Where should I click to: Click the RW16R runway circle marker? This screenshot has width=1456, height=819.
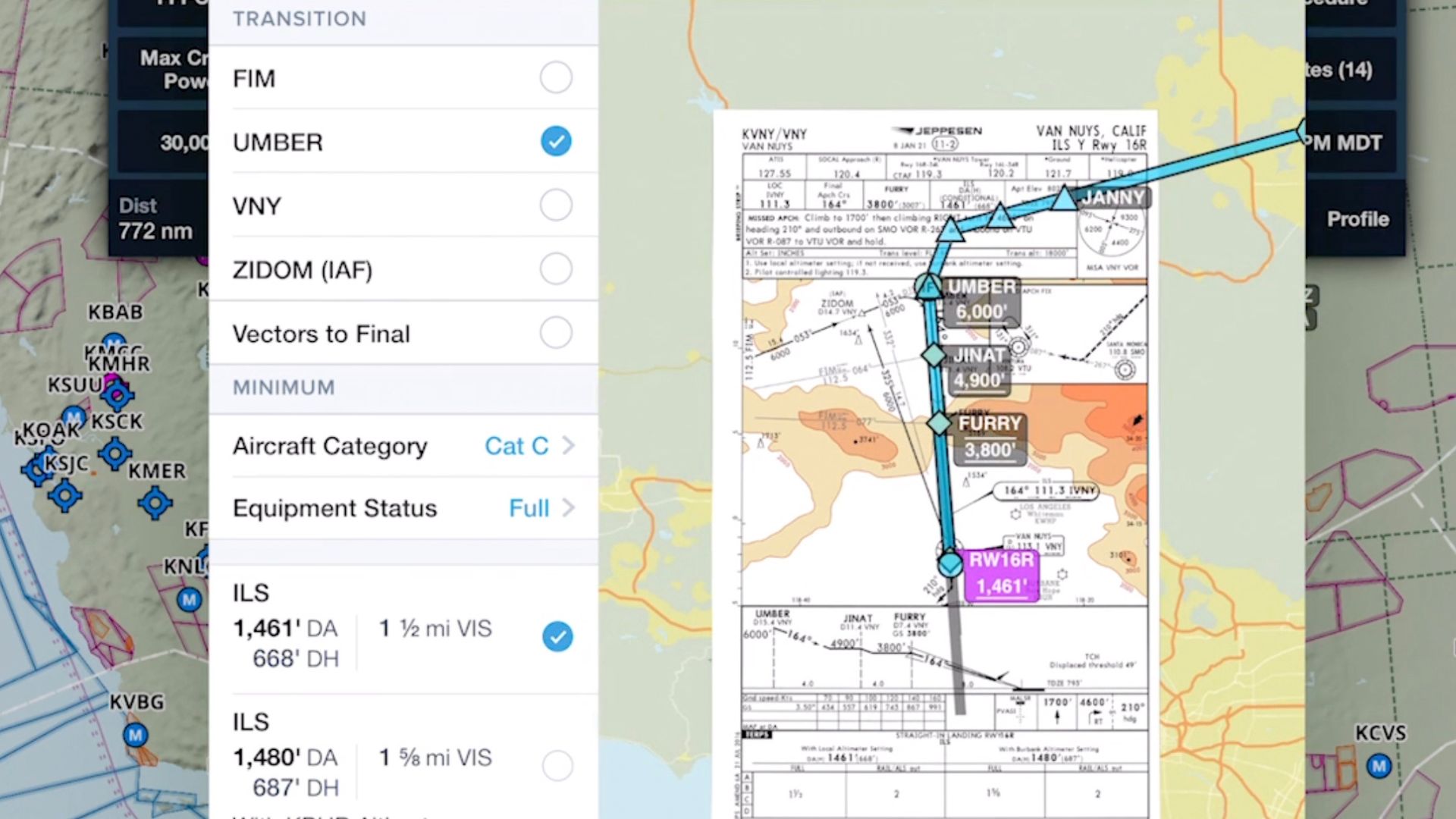click(950, 563)
